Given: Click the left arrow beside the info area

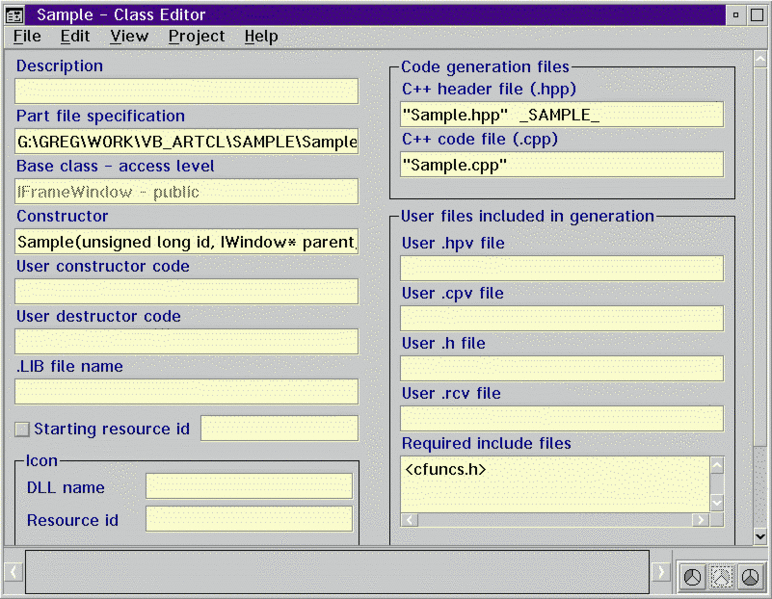Looking at the screenshot, I should (x=14, y=572).
